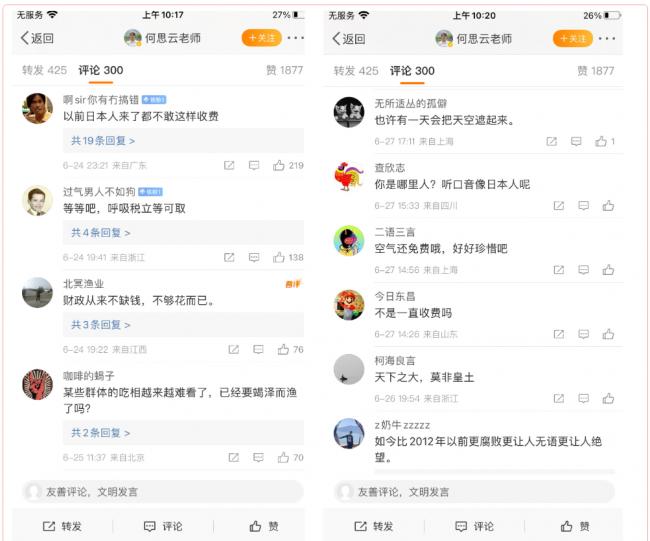Repost 无所适丛的孤僻's comment via share icon
The image size is (650, 541).
[551, 141]
